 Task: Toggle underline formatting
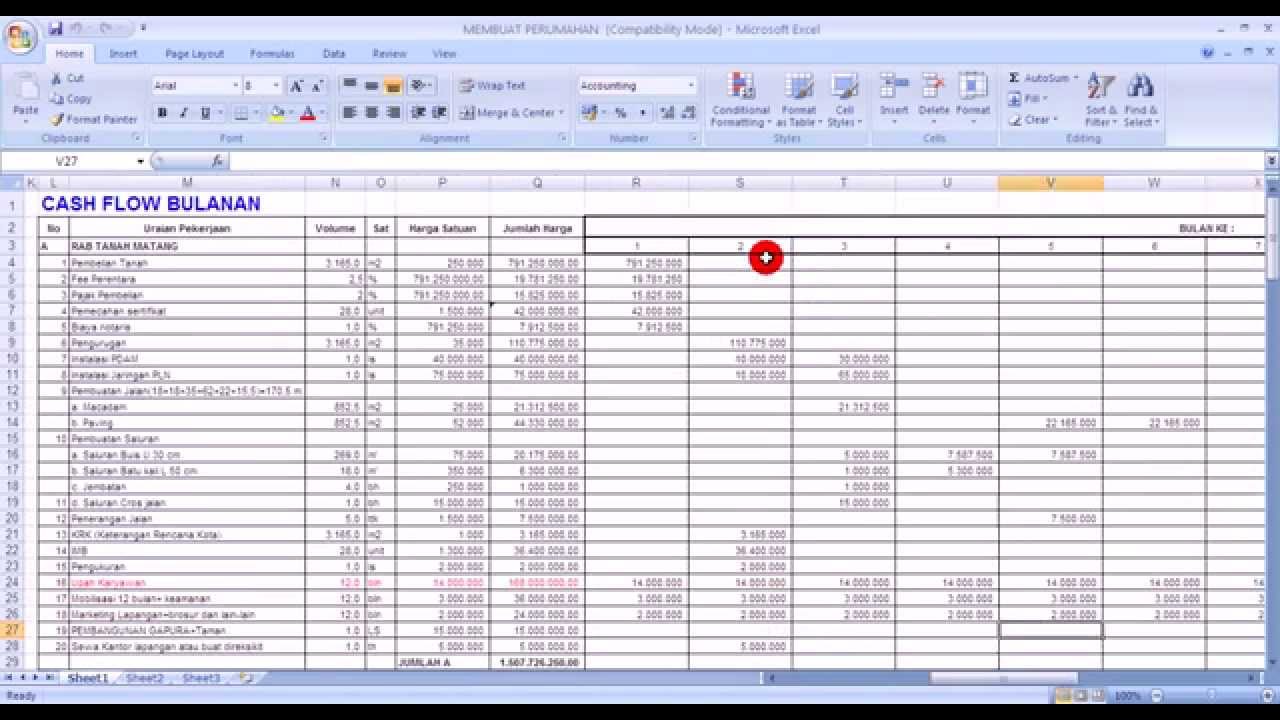(205, 113)
